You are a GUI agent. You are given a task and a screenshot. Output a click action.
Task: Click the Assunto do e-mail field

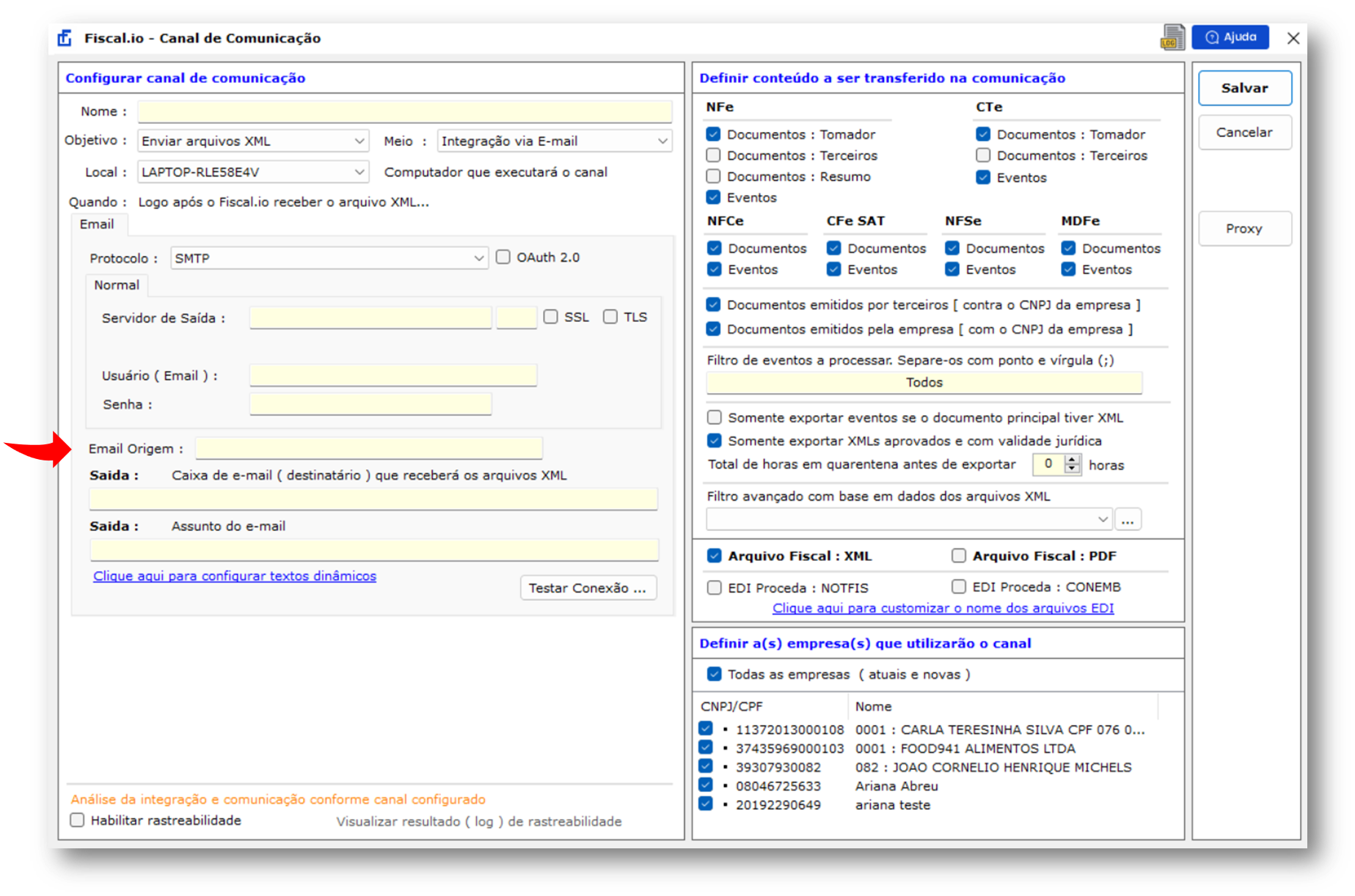pyautogui.click(x=374, y=550)
